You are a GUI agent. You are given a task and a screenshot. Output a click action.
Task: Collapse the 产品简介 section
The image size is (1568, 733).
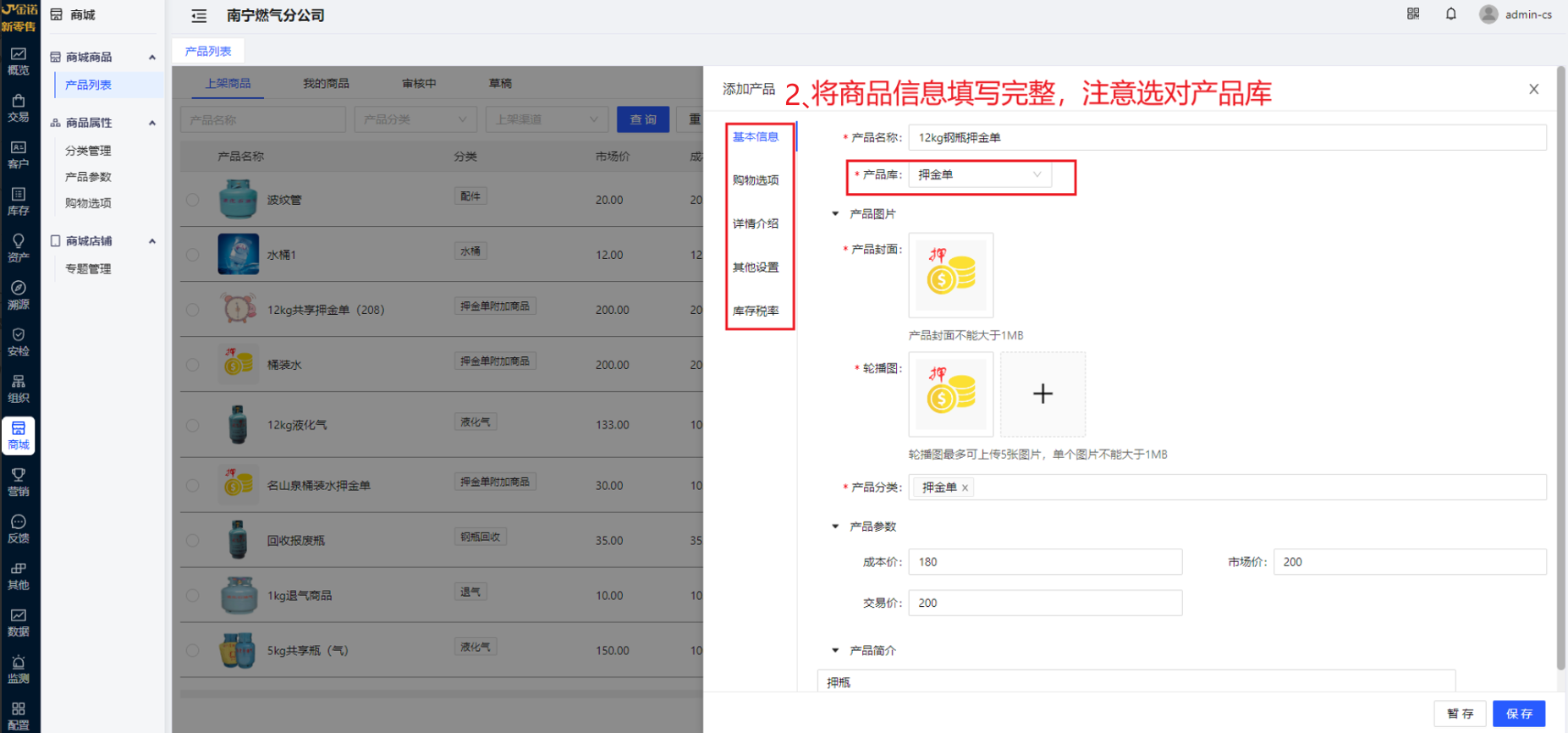pyautogui.click(x=835, y=650)
